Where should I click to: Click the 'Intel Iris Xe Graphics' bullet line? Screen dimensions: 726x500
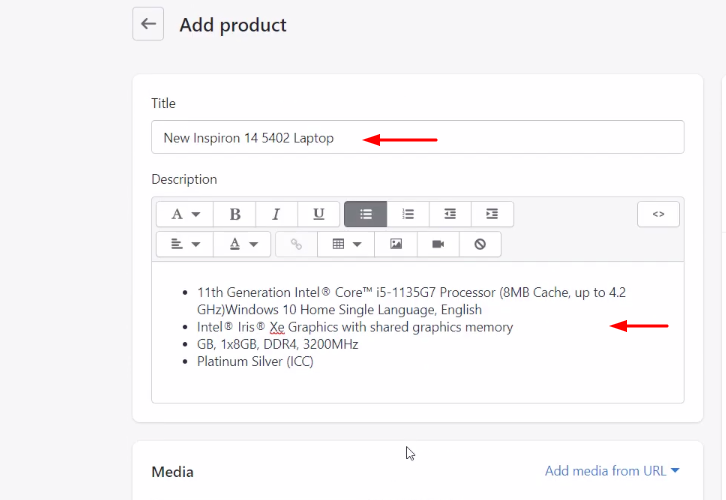pos(355,327)
